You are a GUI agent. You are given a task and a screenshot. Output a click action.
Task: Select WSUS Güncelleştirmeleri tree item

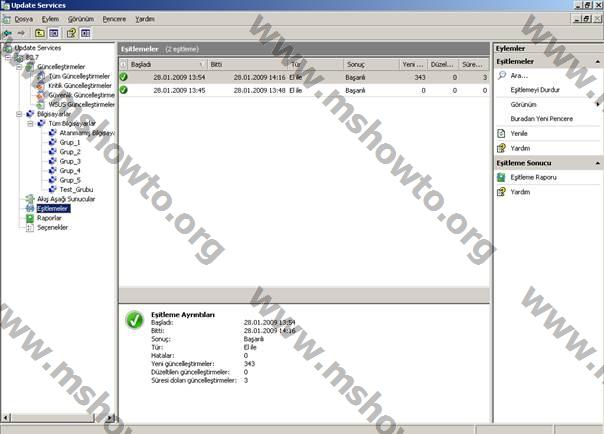click(x=81, y=104)
